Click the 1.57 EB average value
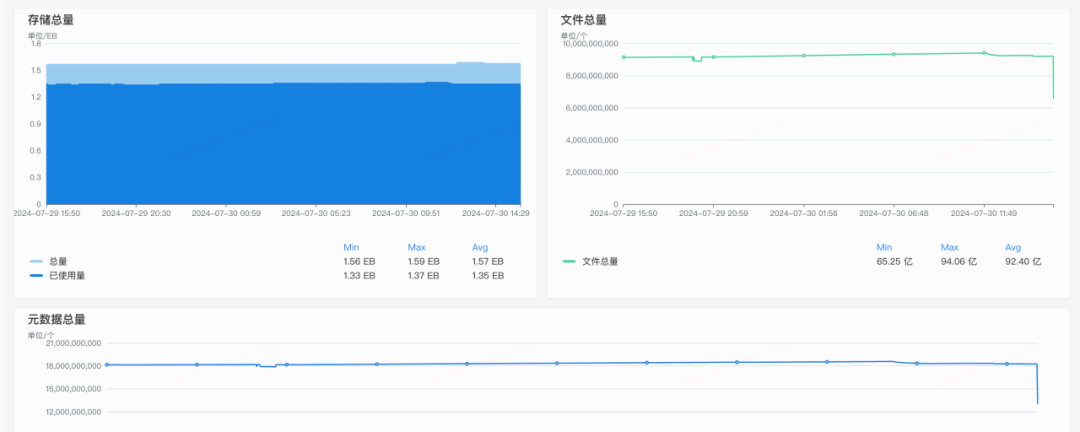 (487, 262)
